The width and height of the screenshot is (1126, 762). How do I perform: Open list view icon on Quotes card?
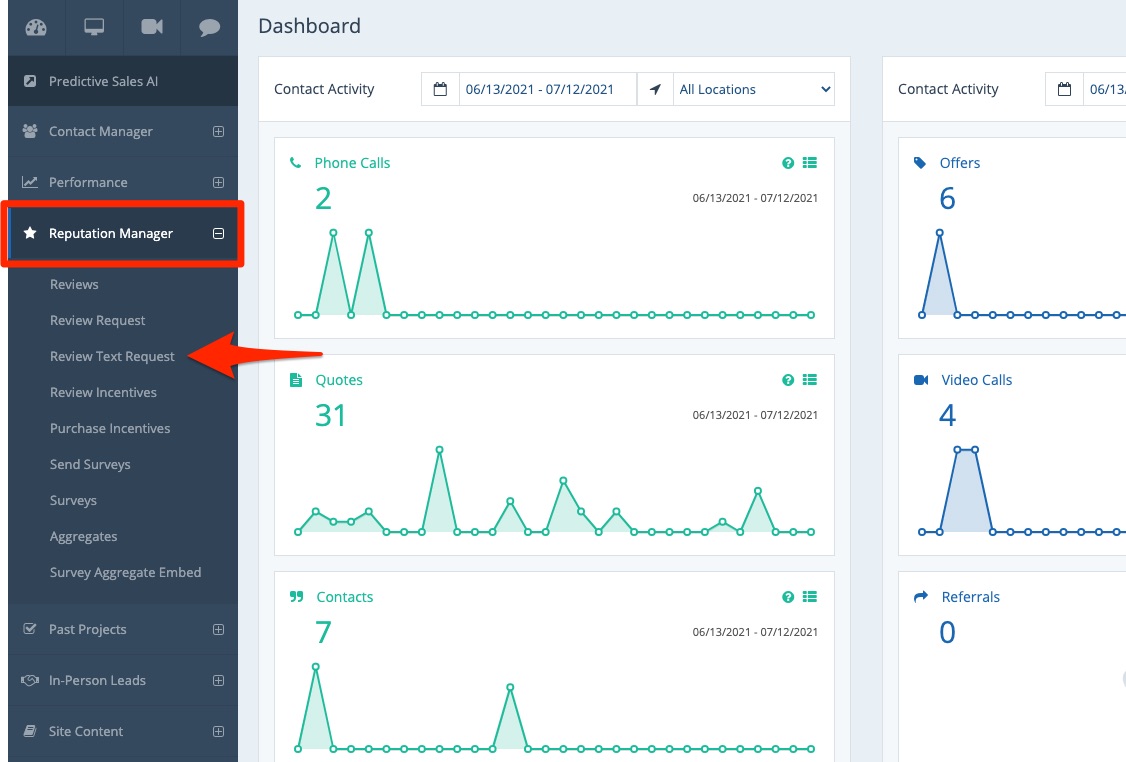(810, 380)
